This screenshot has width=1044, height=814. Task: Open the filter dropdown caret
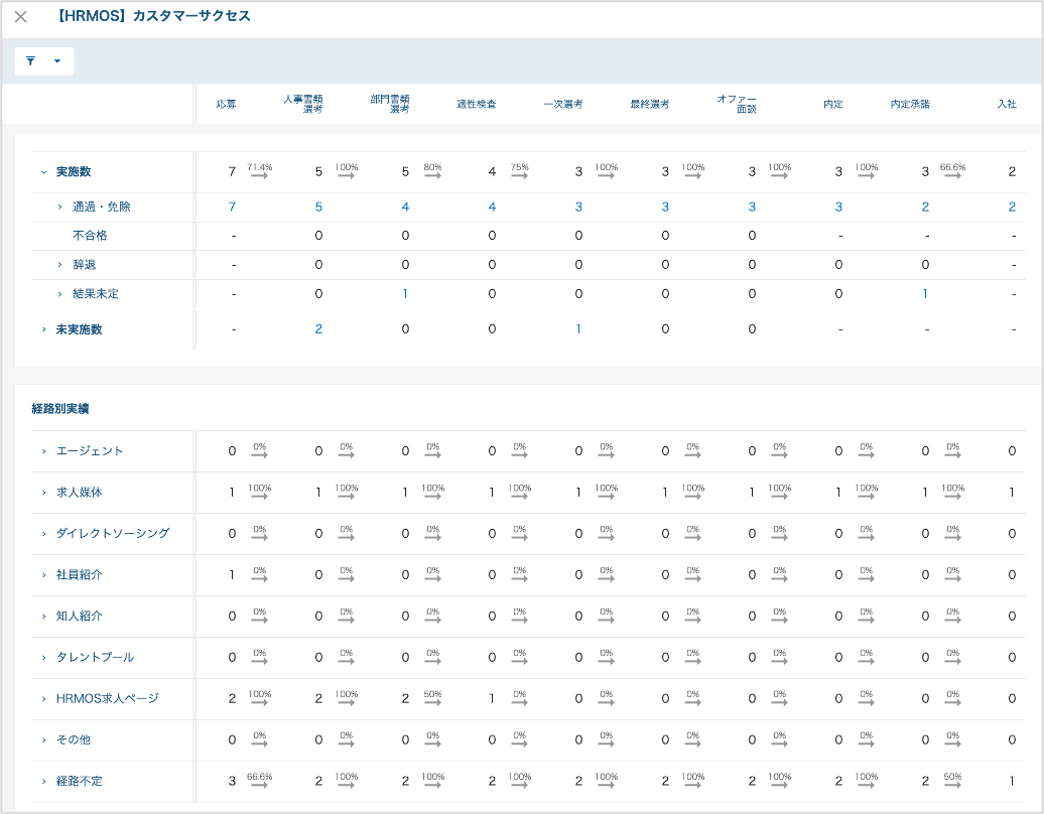(x=57, y=61)
